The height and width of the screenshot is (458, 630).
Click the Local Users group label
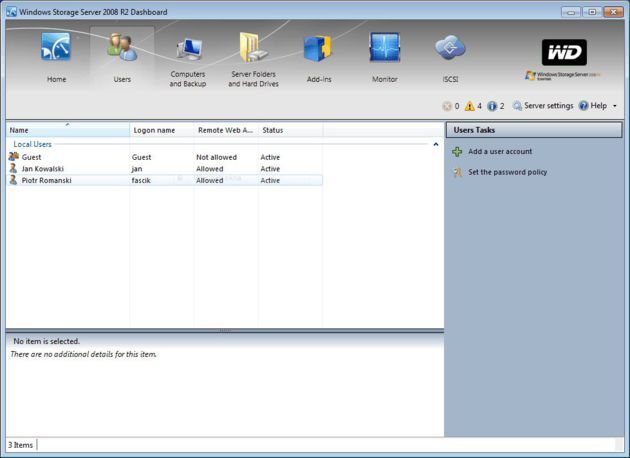[x=33, y=144]
